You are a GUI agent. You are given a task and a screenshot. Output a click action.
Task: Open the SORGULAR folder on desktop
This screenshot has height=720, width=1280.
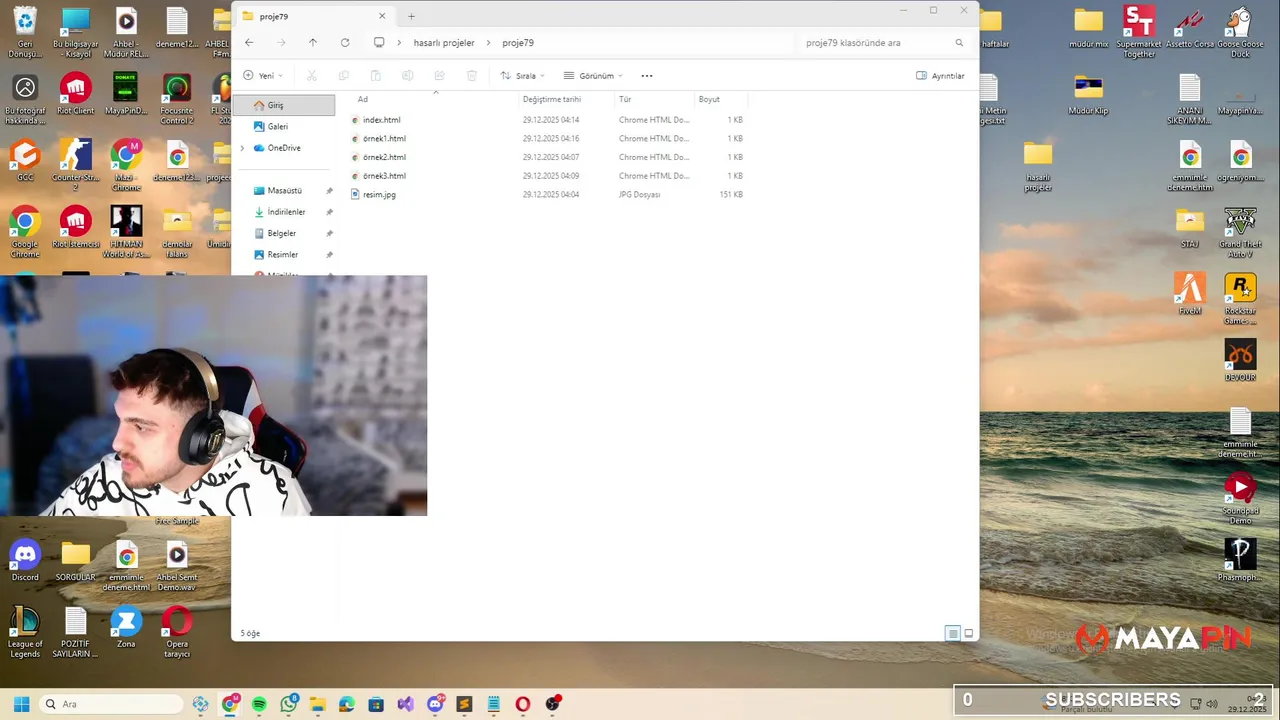[x=75, y=561]
